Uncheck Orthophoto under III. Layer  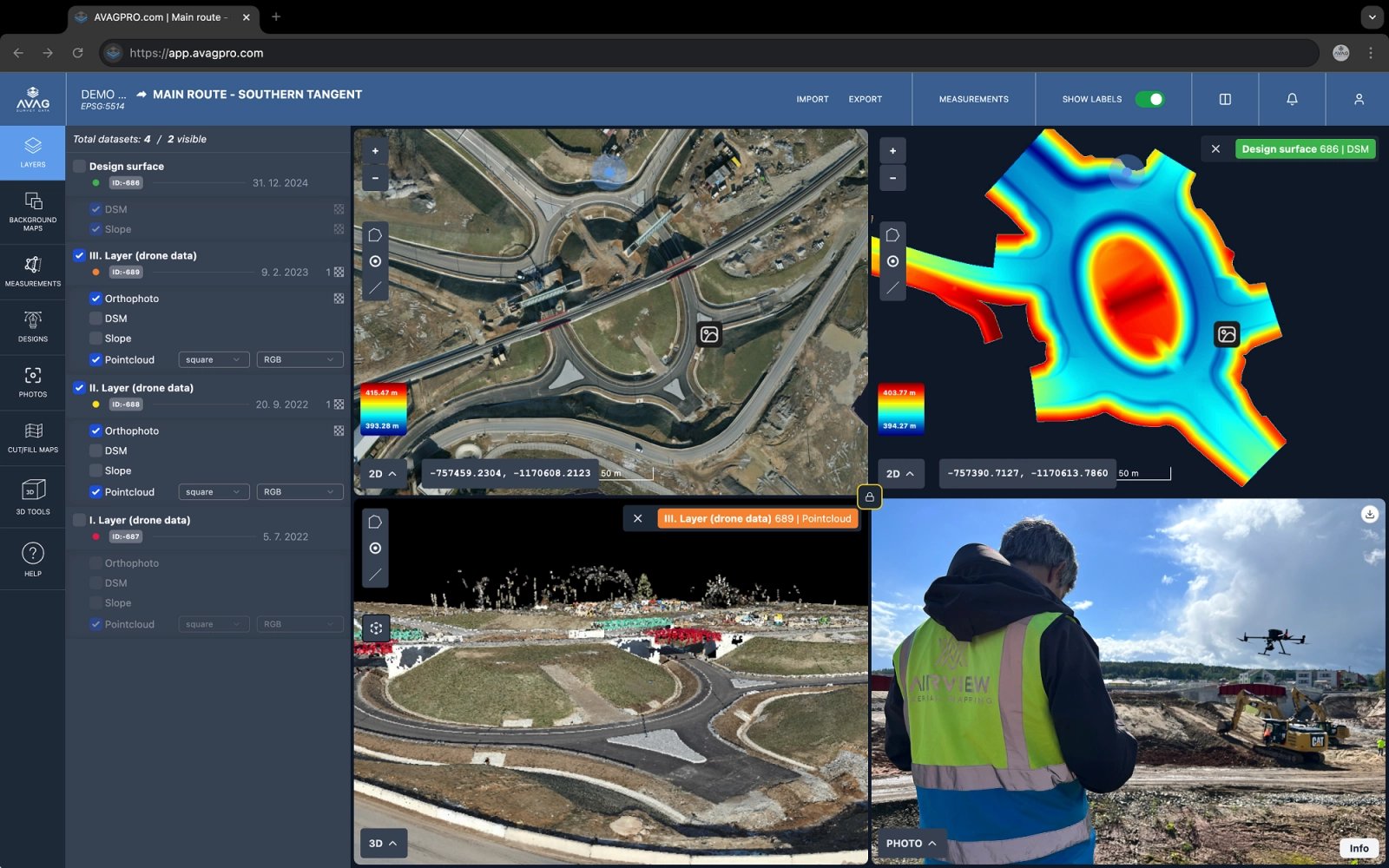click(95, 299)
